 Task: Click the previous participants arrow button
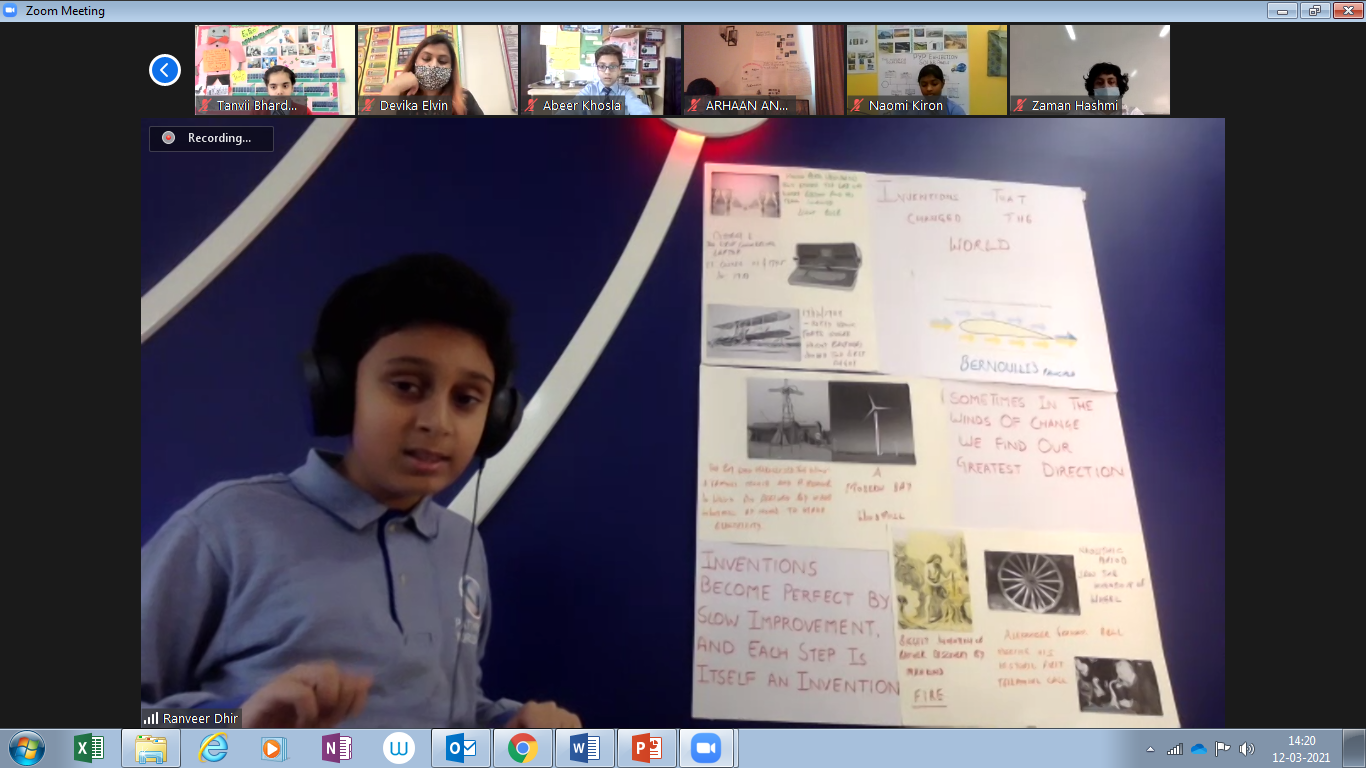coord(164,70)
